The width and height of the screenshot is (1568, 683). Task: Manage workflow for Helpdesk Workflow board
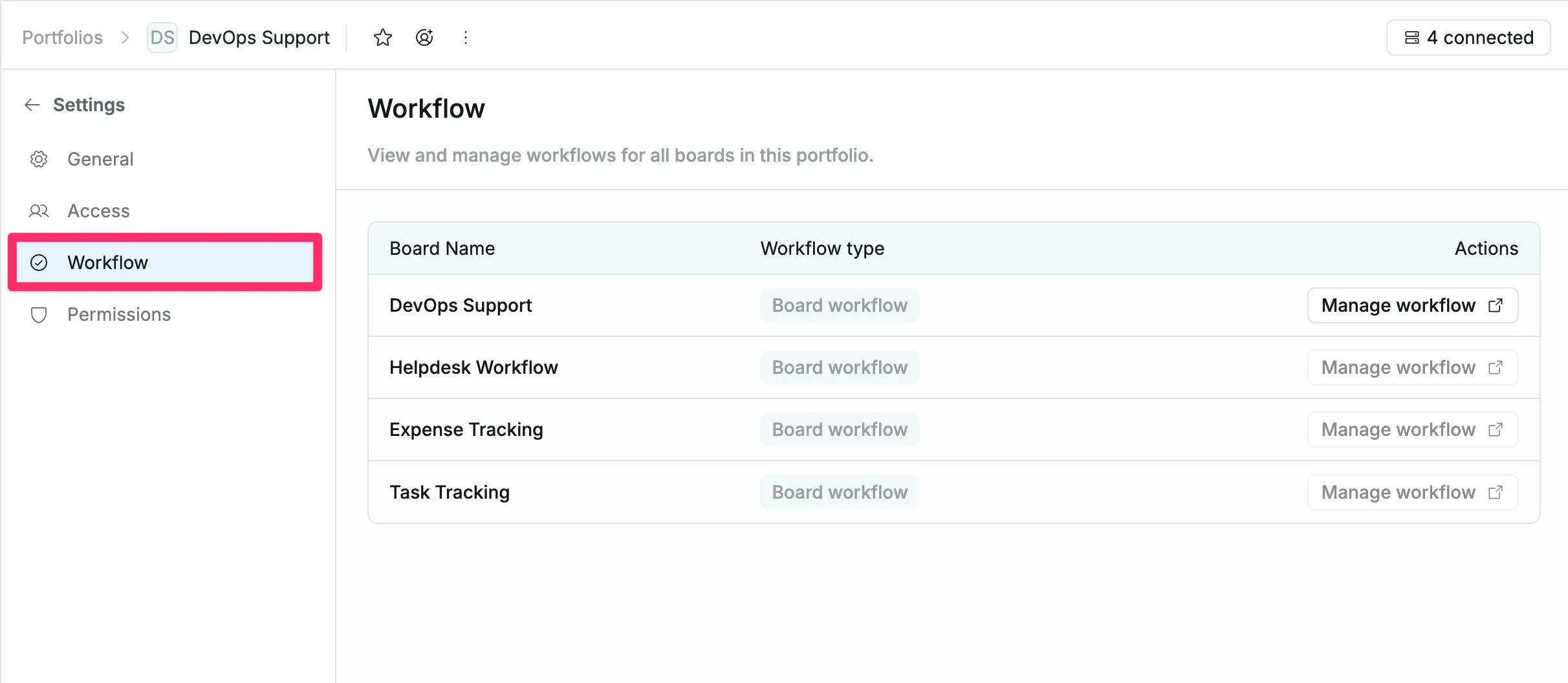[x=1413, y=367]
